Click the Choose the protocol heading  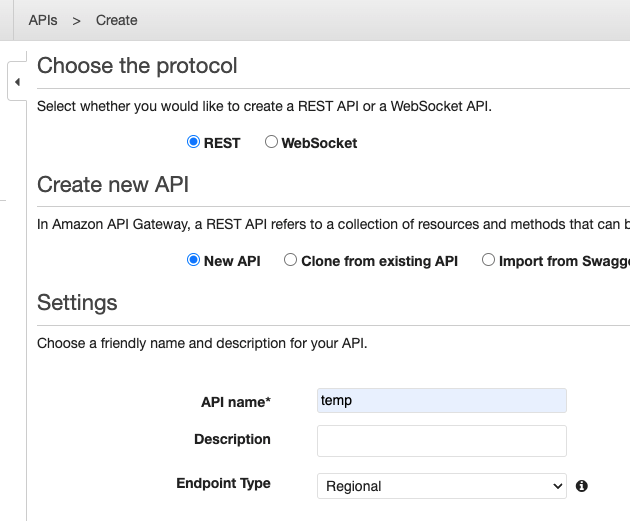[137, 66]
